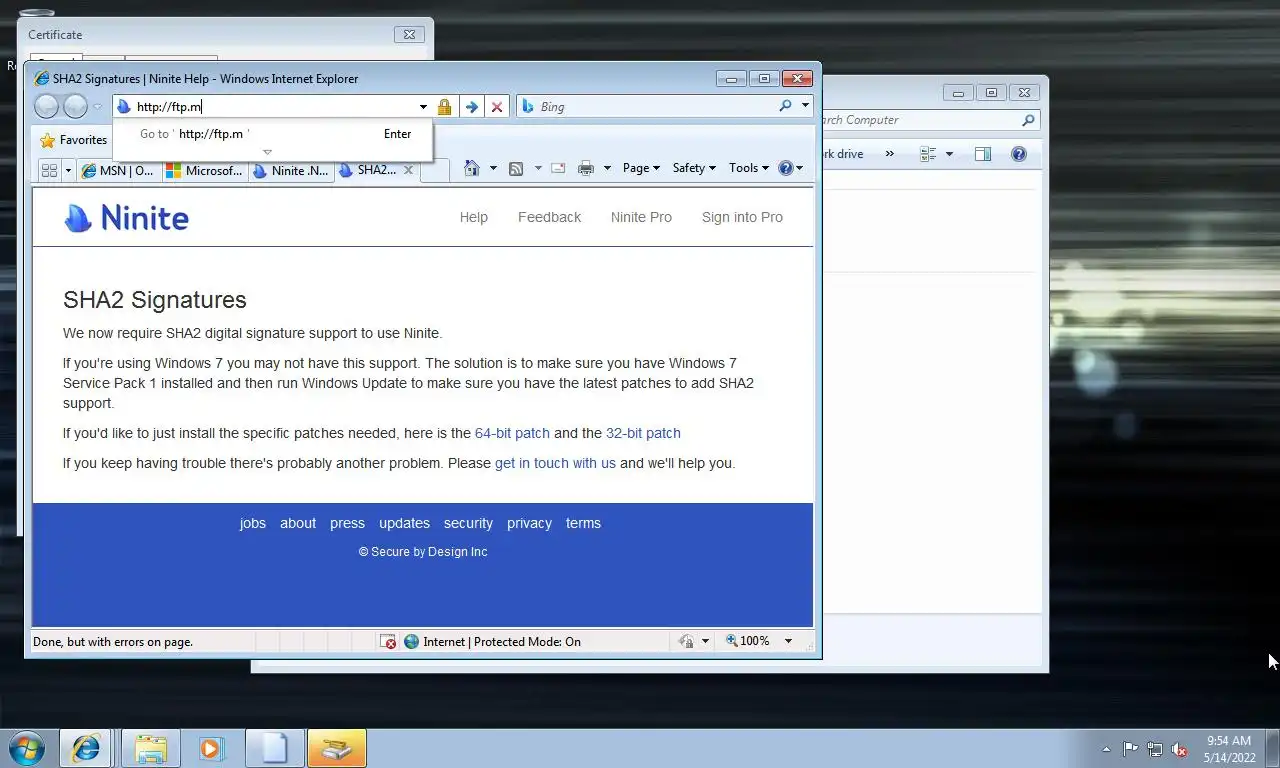Open the zoom level dropdown arrow

788,641
